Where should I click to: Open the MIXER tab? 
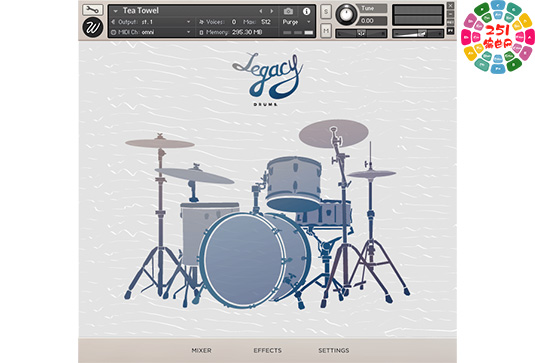click(201, 350)
